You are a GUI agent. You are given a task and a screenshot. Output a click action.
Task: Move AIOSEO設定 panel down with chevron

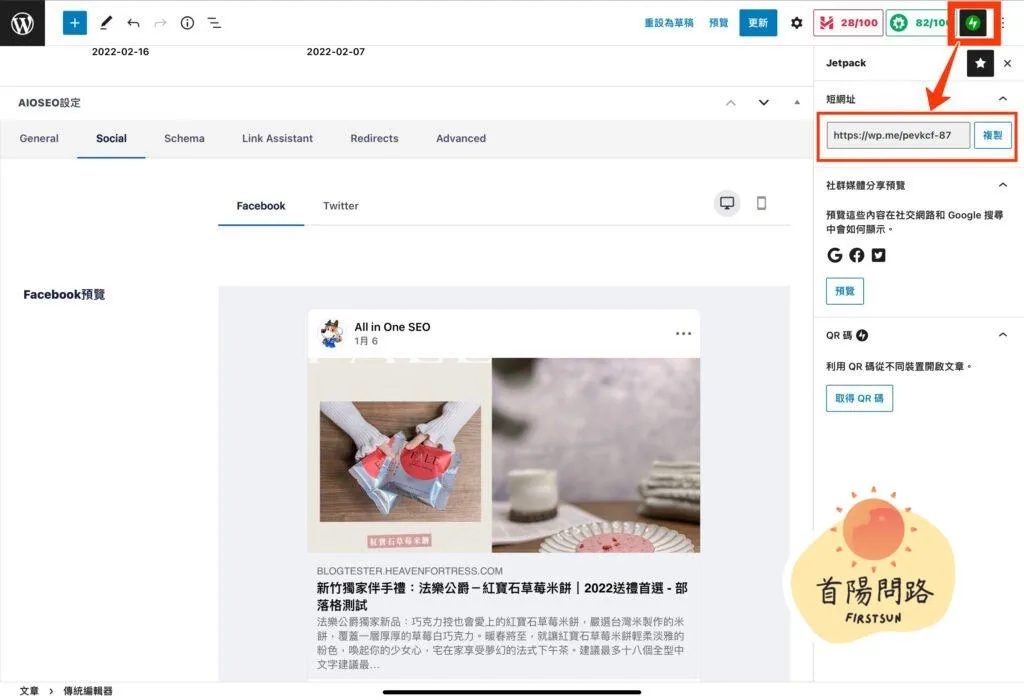pyautogui.click(x=764, y=103)
